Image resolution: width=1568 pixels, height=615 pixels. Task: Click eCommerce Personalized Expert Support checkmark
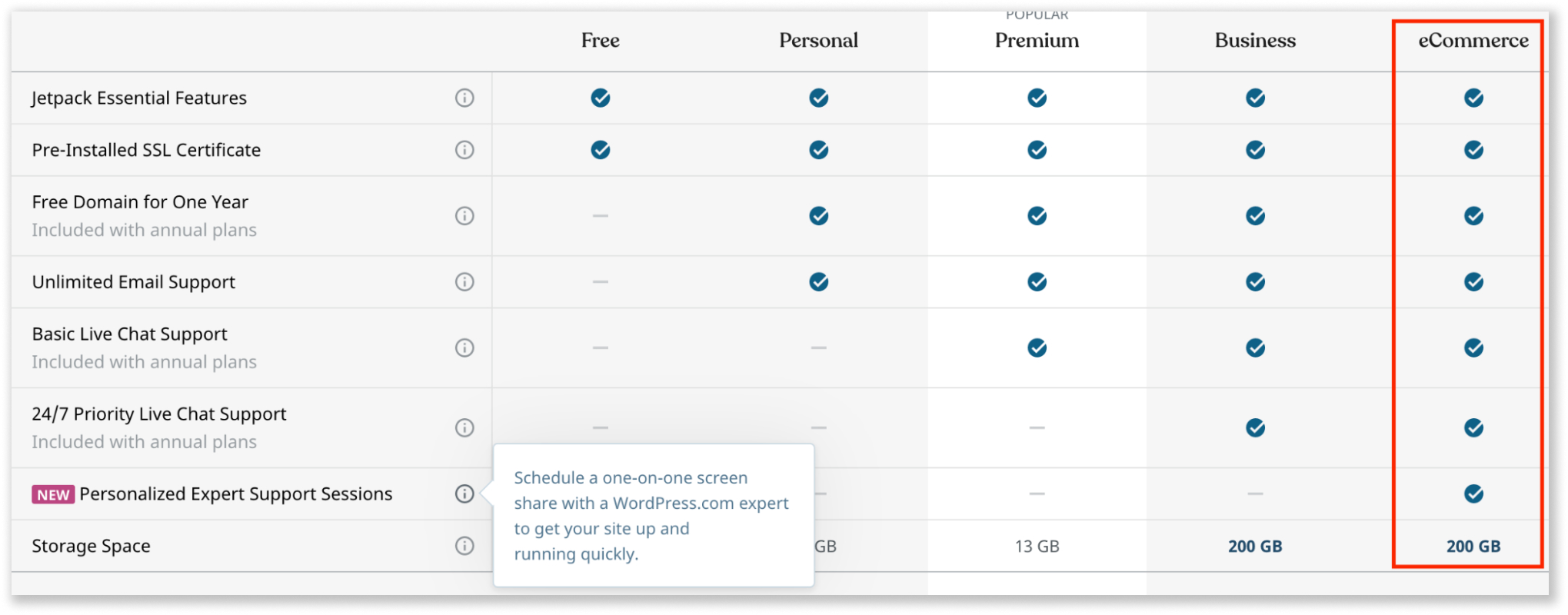tap(1473, 494)
